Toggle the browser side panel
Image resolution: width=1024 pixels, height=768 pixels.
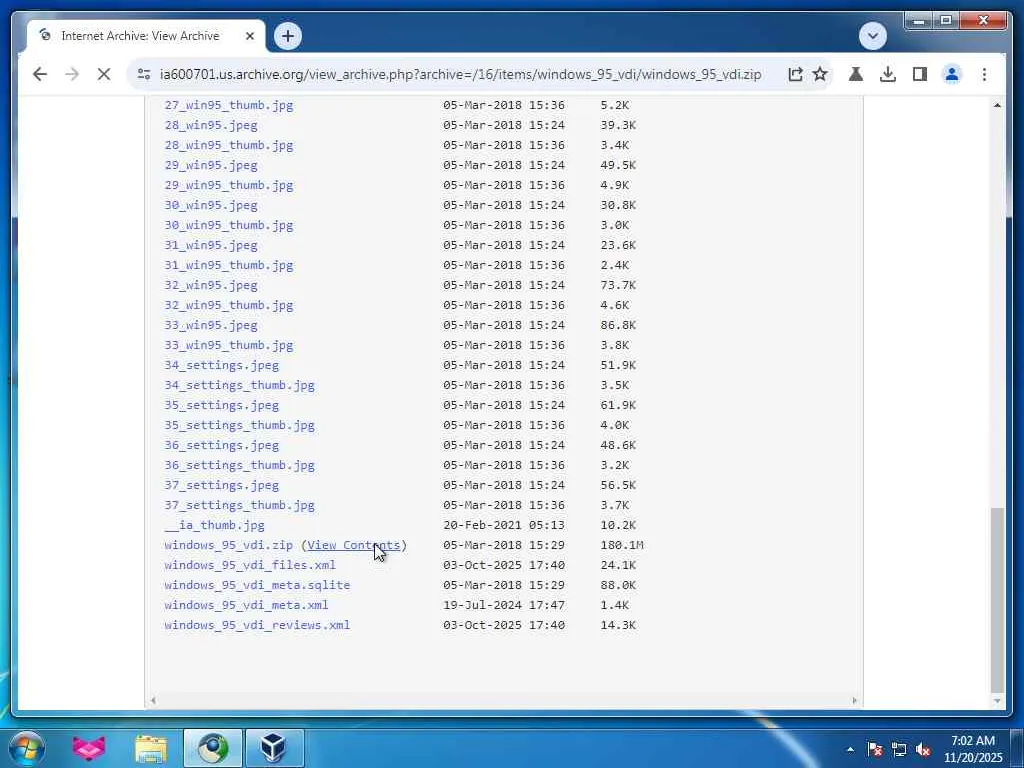click(x=920, y=74)
